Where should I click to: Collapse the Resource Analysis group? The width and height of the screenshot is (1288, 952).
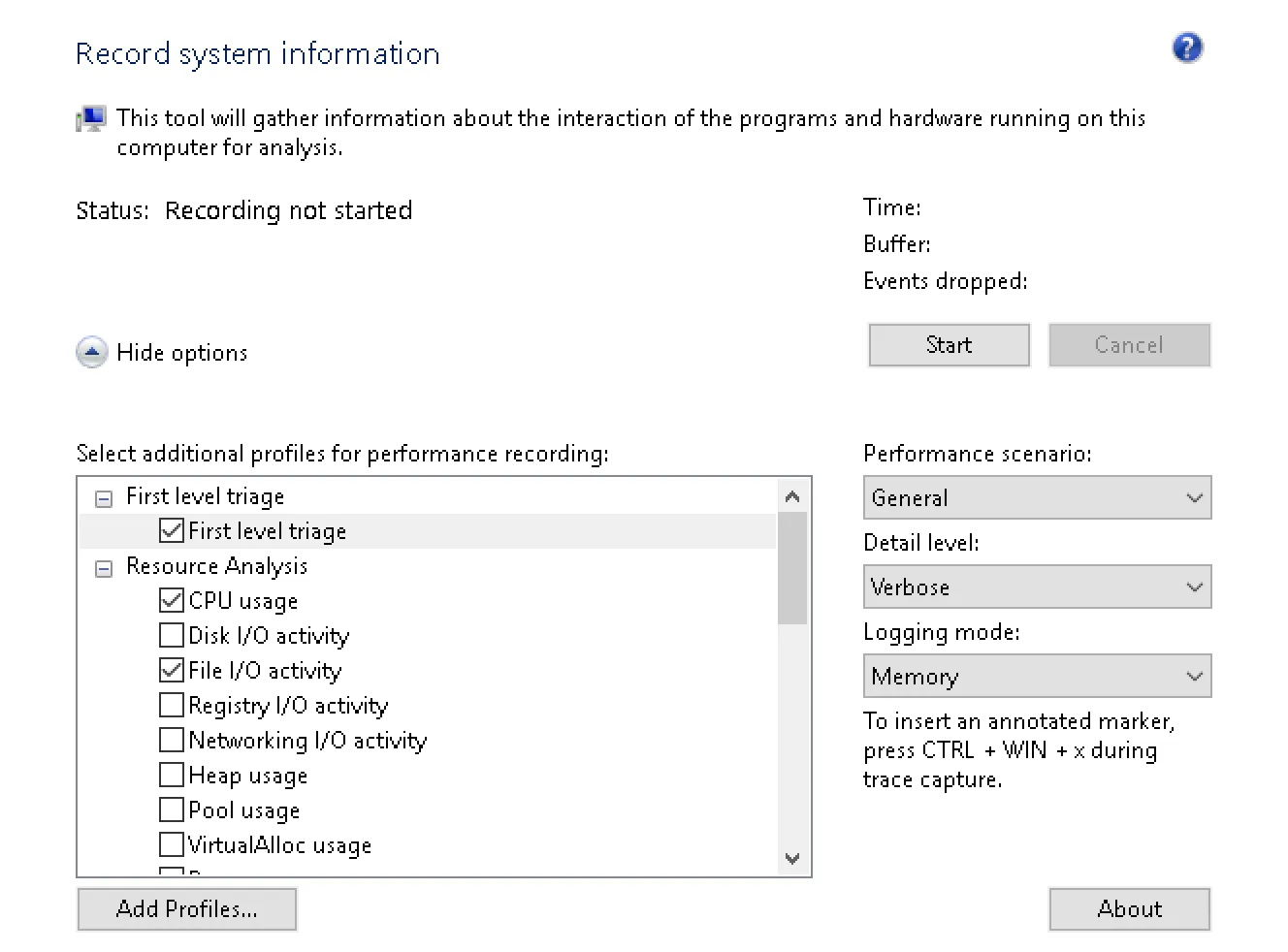point(104,568)
